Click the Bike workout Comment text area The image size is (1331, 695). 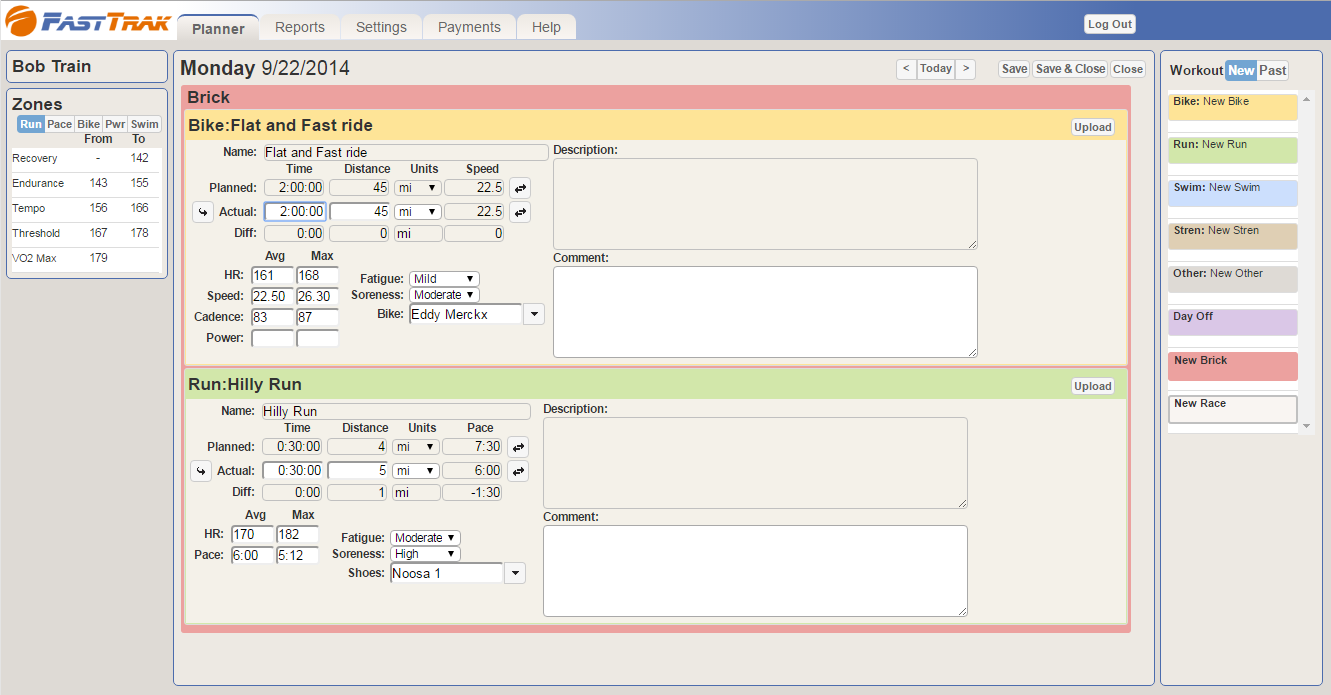(x=765, y=312)
